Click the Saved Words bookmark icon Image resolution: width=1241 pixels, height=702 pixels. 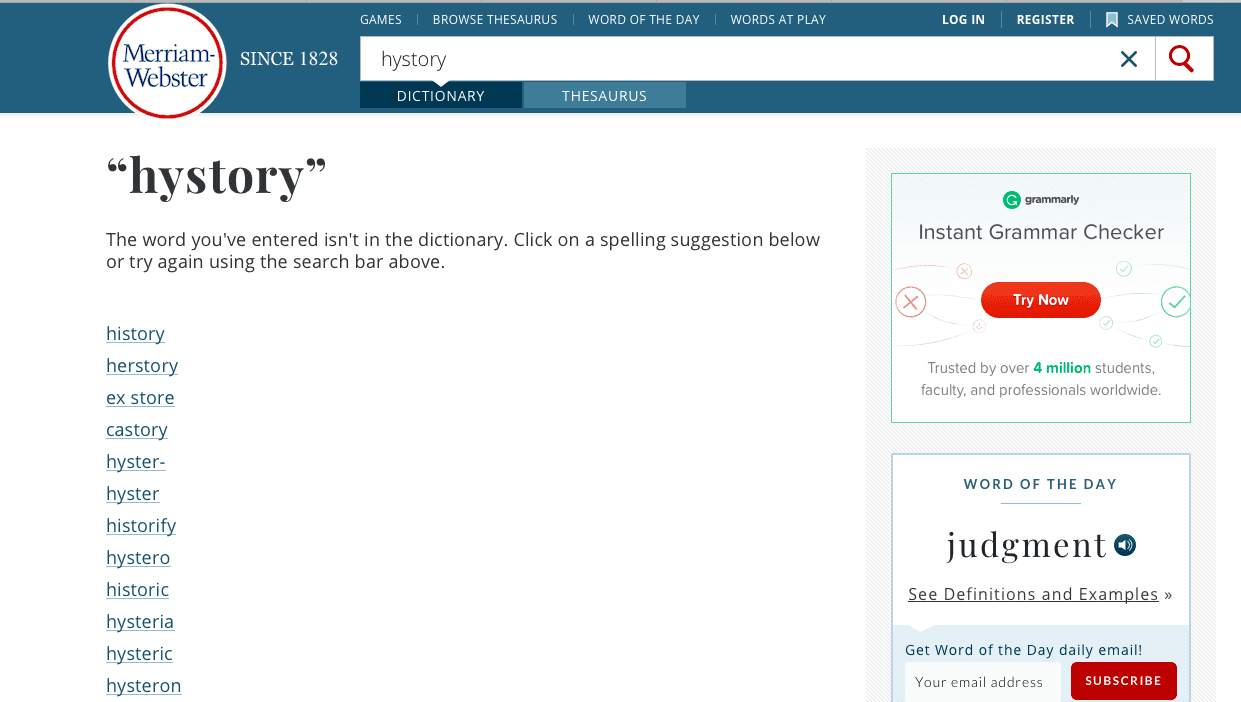pos(1111,19)
